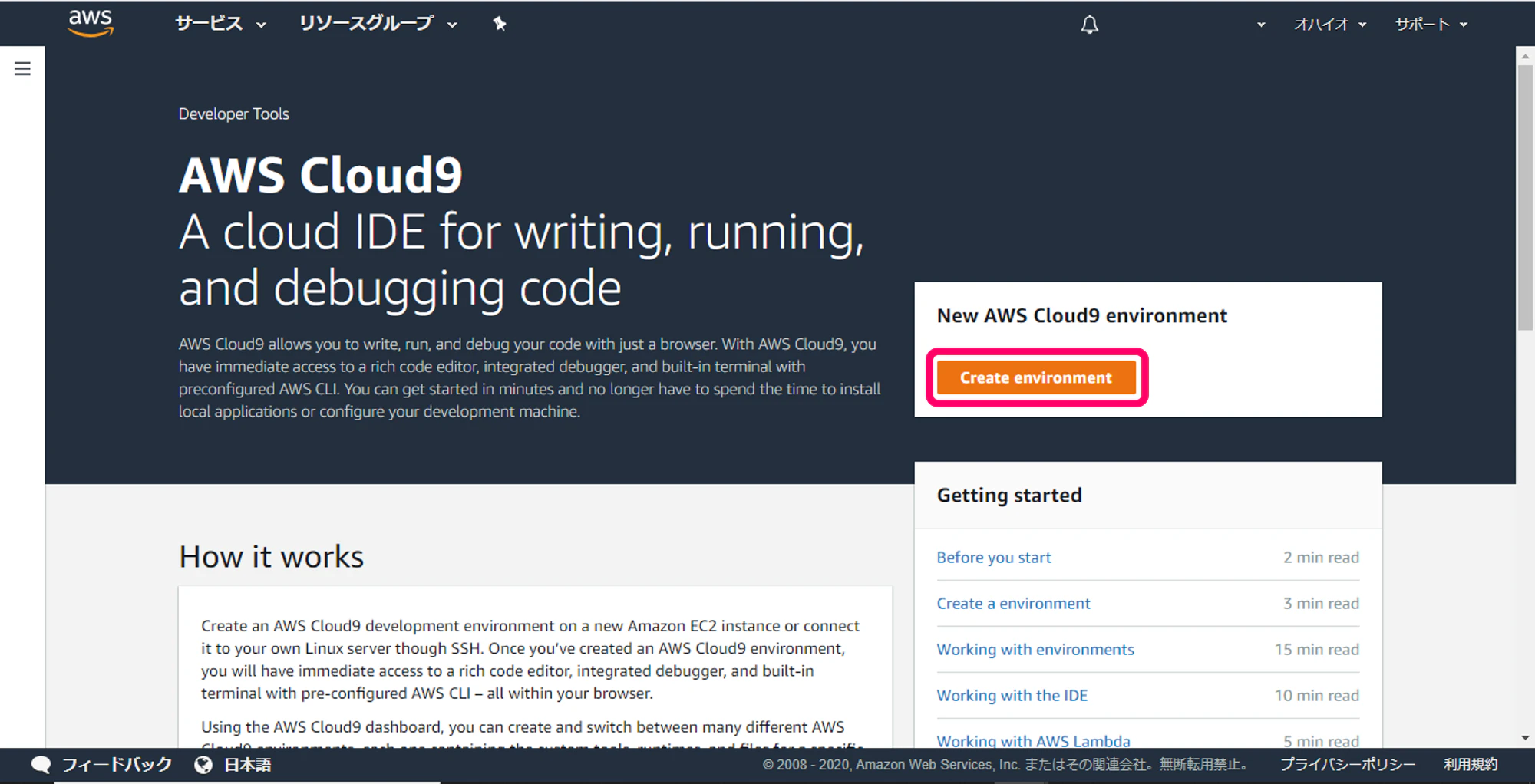Open the オハイオ region selector

[x=1330, y=25]
